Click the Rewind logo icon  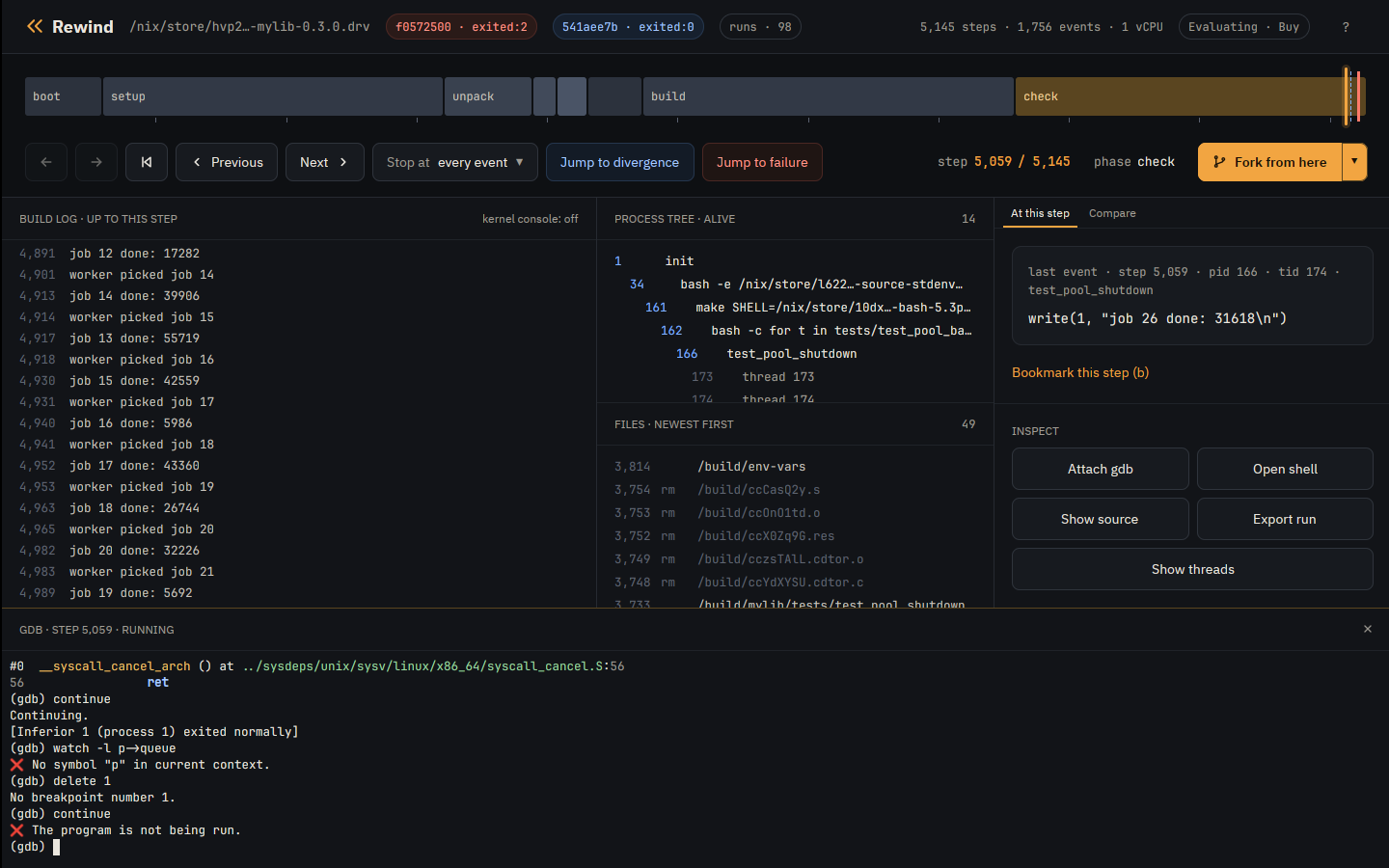[35, 26]
